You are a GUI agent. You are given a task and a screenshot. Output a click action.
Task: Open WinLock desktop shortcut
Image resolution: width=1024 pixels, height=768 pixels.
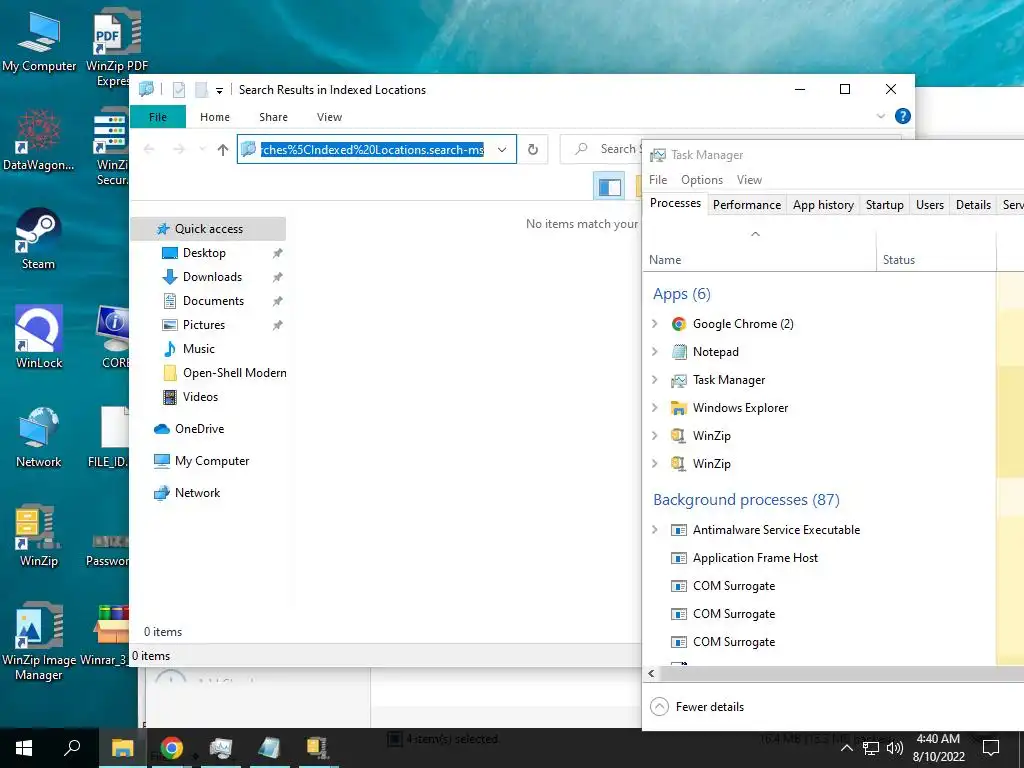pyautogui.click(x=39, y=338)
